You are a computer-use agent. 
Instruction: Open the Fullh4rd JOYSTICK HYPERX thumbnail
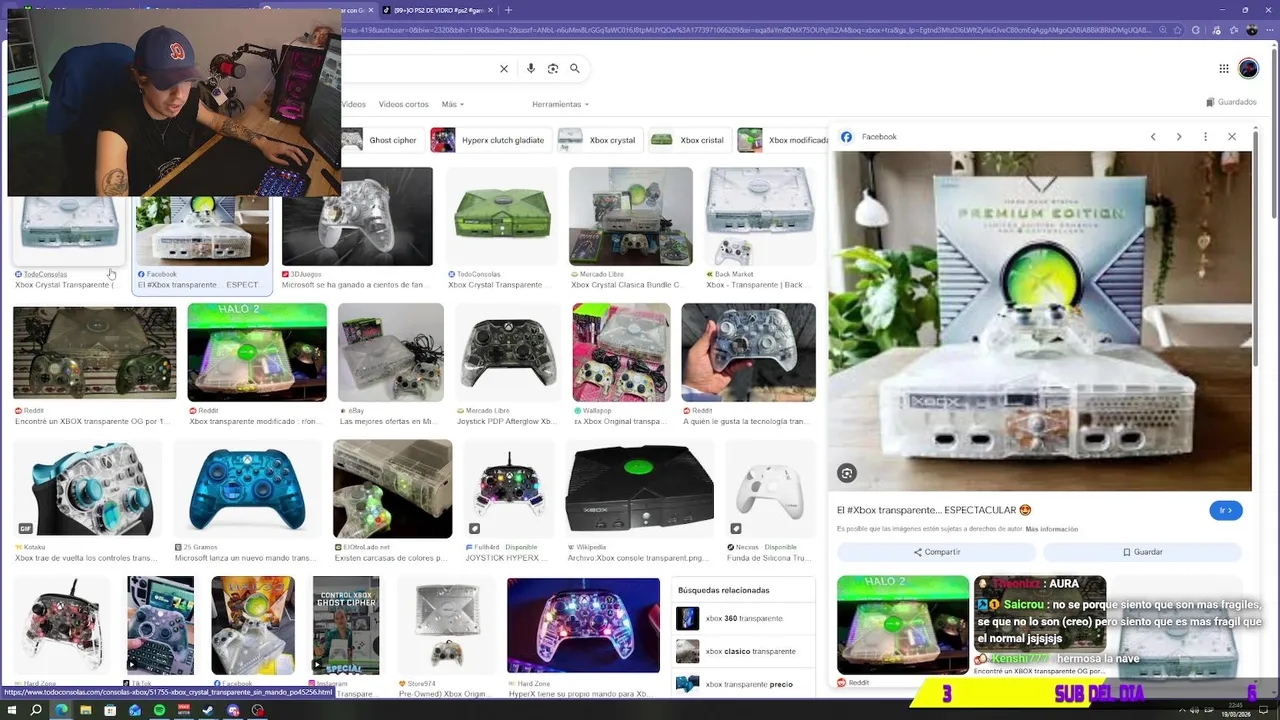click(509, 488)
